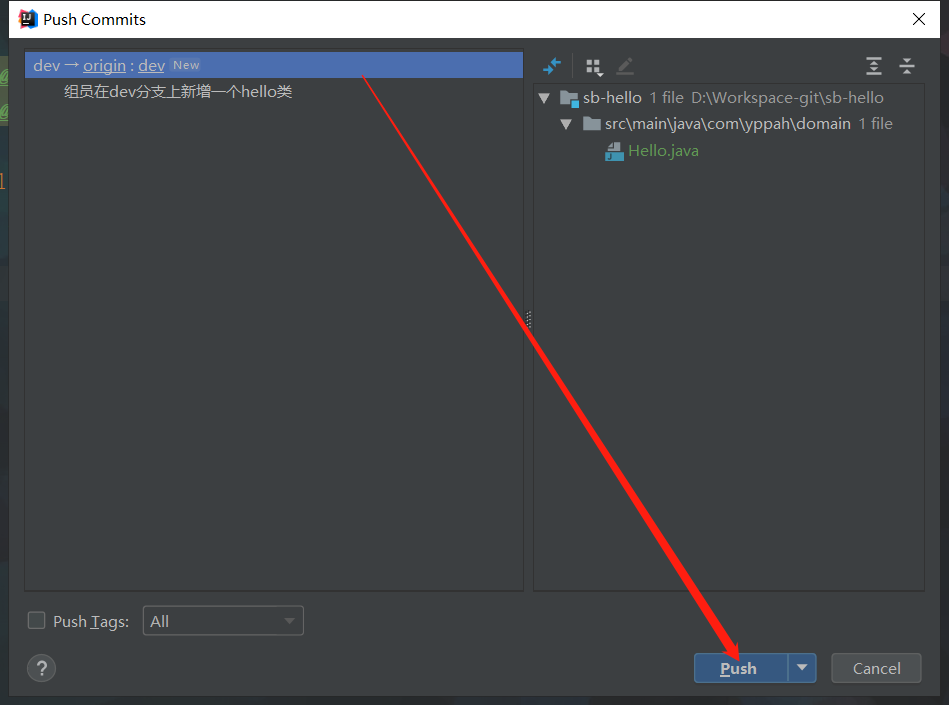Click the 'dev' target branch link

(x=151, y=65)
